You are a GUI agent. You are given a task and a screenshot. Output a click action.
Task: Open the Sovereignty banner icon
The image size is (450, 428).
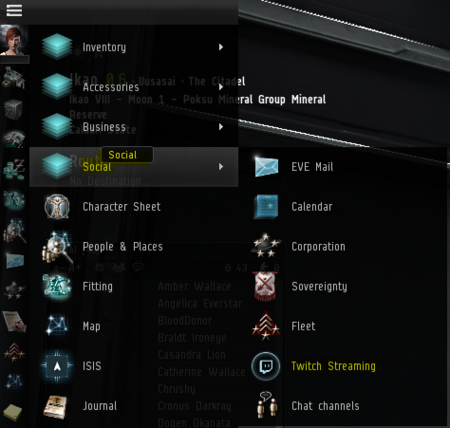coord(265,286)
